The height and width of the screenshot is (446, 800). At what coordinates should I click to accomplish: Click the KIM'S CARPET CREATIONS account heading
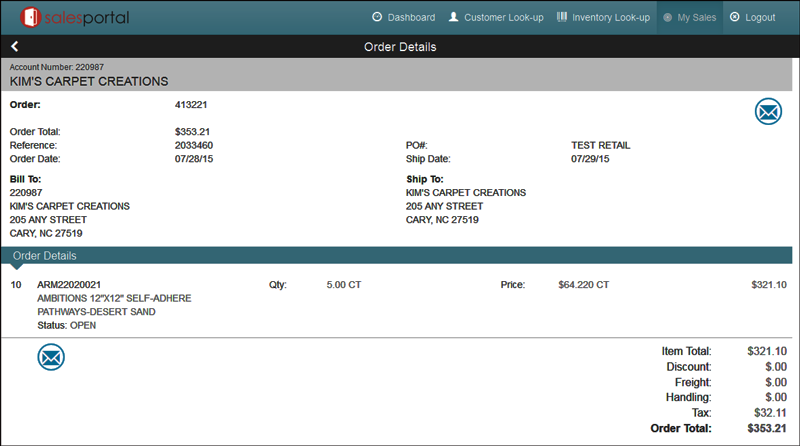point(89,81)
